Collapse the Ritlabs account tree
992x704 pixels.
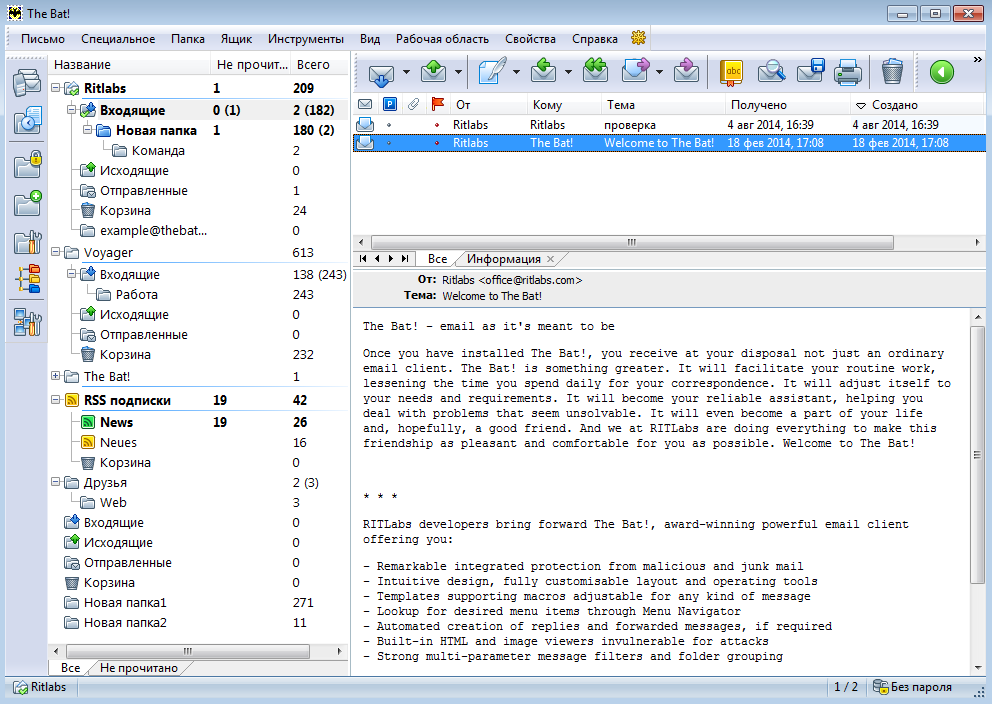[56, 88]
